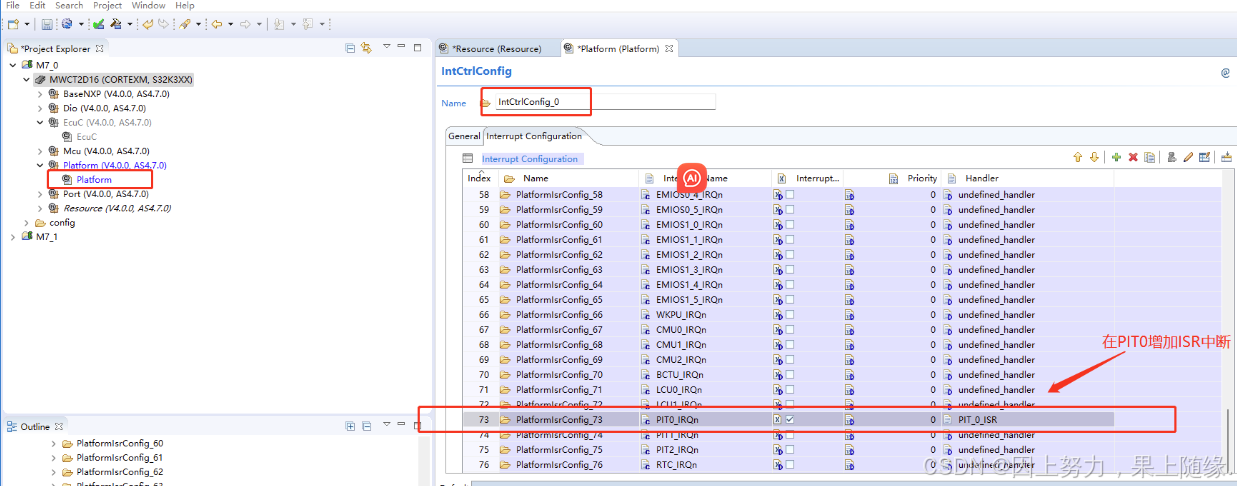Screen dimensions: 1237x486
Task: Click move up arrow in Interrupt Configuration toolbar
Action: (1078, 157)
